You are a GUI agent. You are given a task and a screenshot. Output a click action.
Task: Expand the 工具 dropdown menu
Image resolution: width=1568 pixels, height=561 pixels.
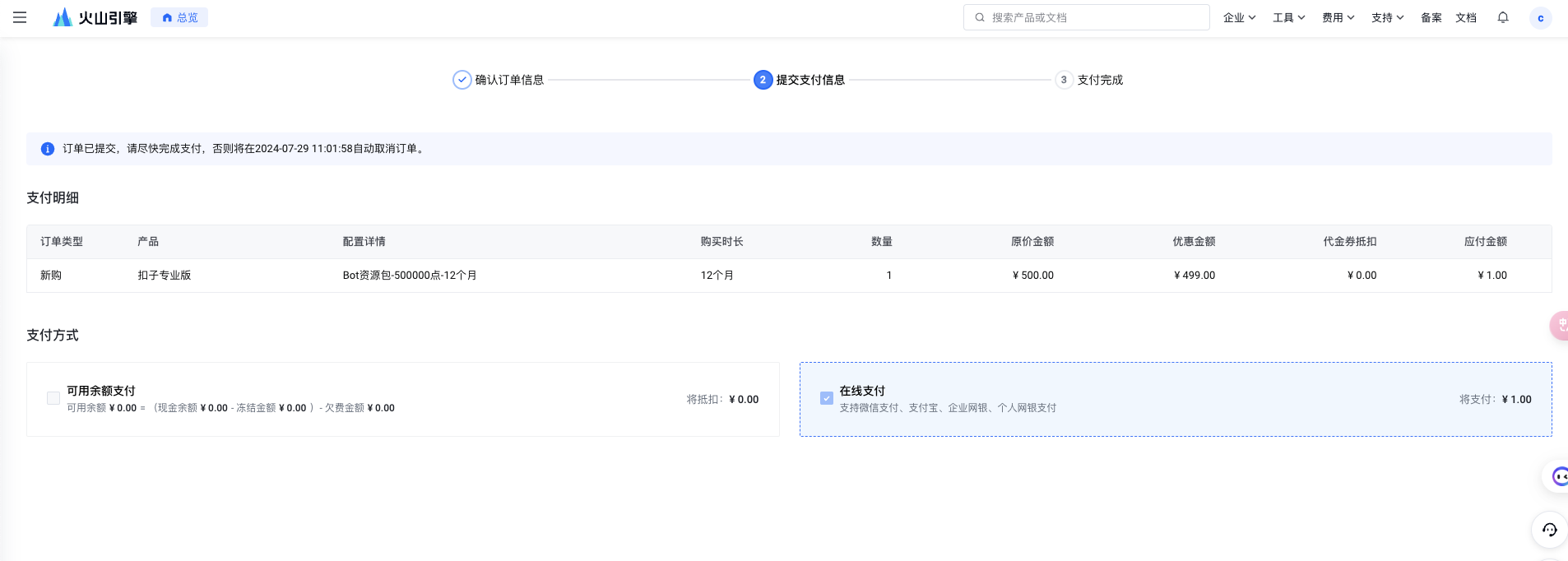point(1288,17)
